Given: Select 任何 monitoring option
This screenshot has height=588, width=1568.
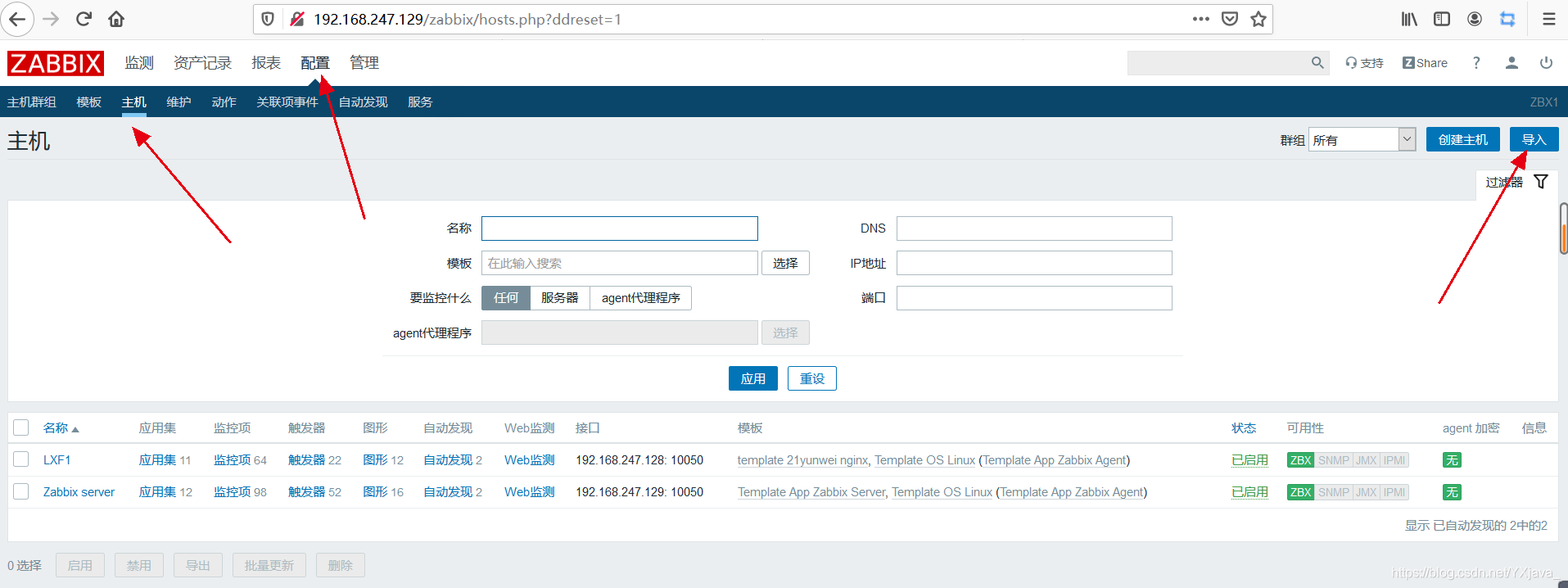Looking at the screenshot, I should tap(506, 298).
